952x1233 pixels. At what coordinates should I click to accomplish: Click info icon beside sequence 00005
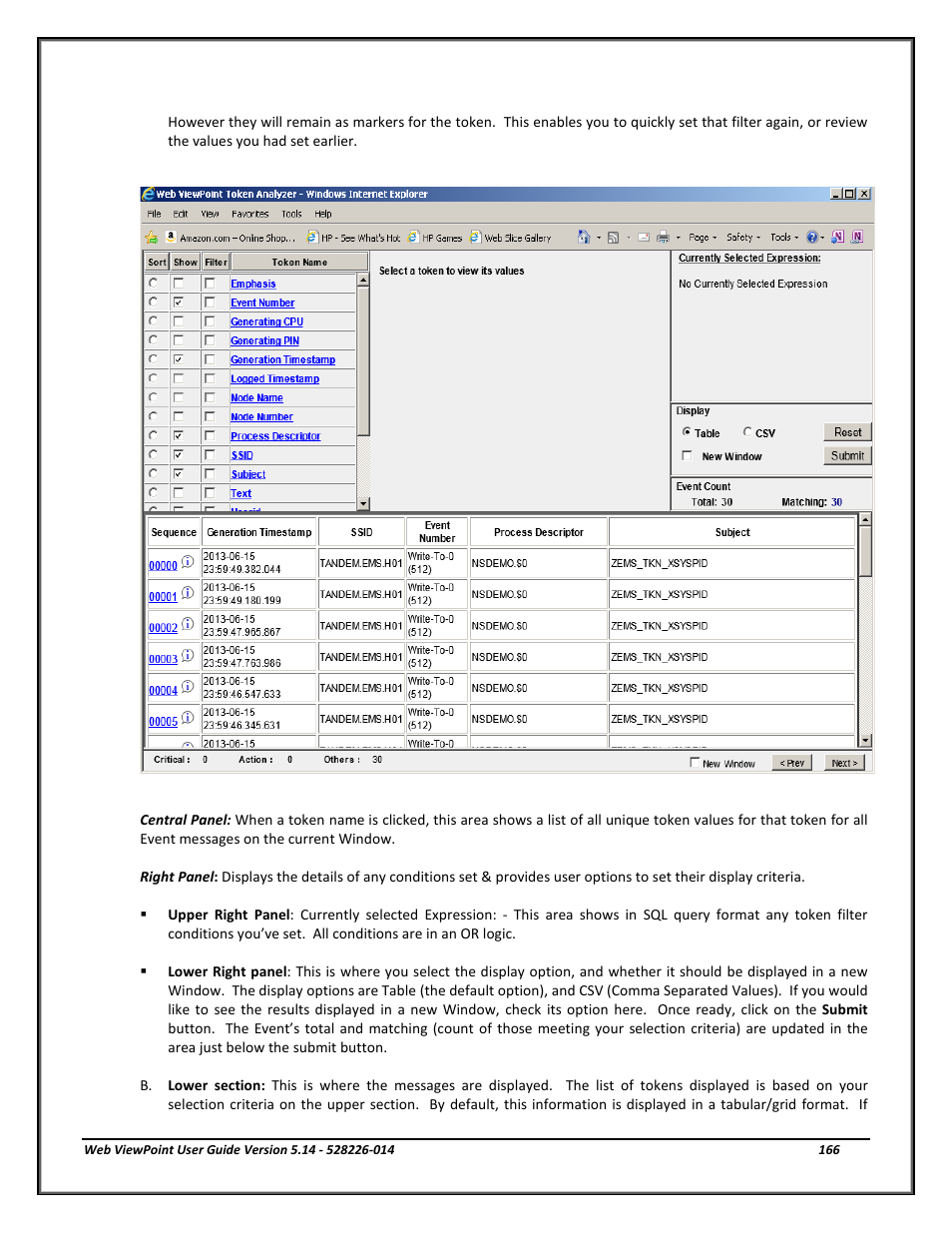(x=188, y=717)
